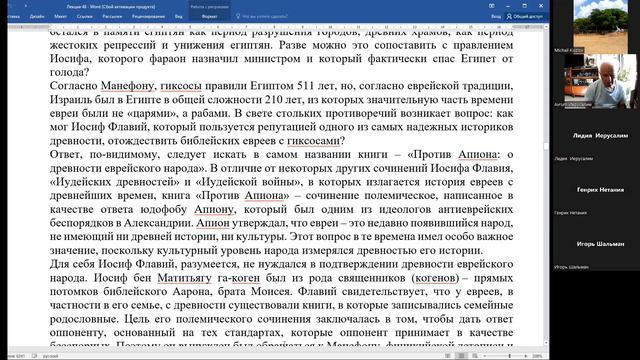Open the Ссылки ribbon tab
Viewport: 640px width, 360px height.
pos(84,17)
